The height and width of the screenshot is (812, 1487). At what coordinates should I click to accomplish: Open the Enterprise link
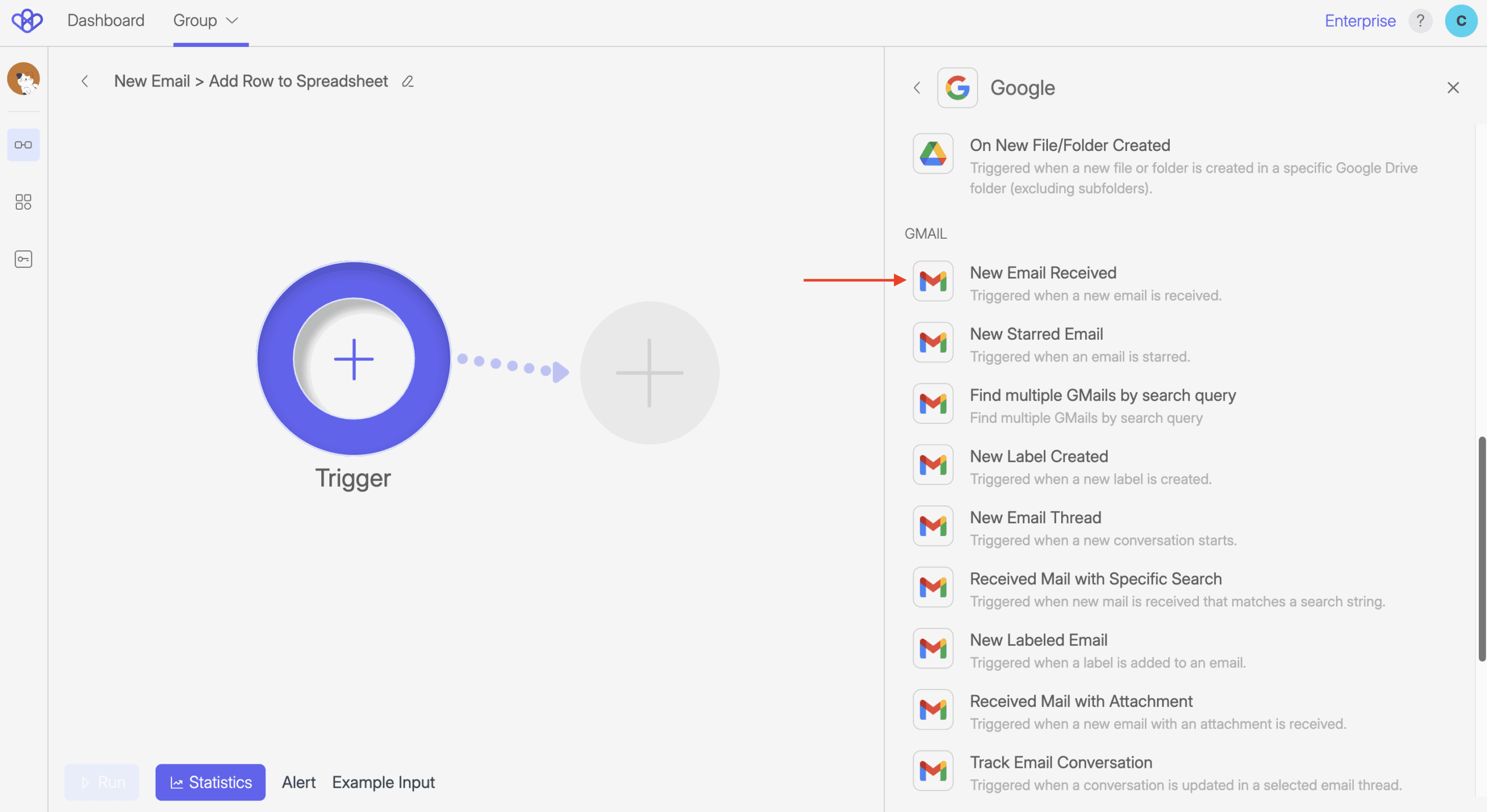point(1360,21)
